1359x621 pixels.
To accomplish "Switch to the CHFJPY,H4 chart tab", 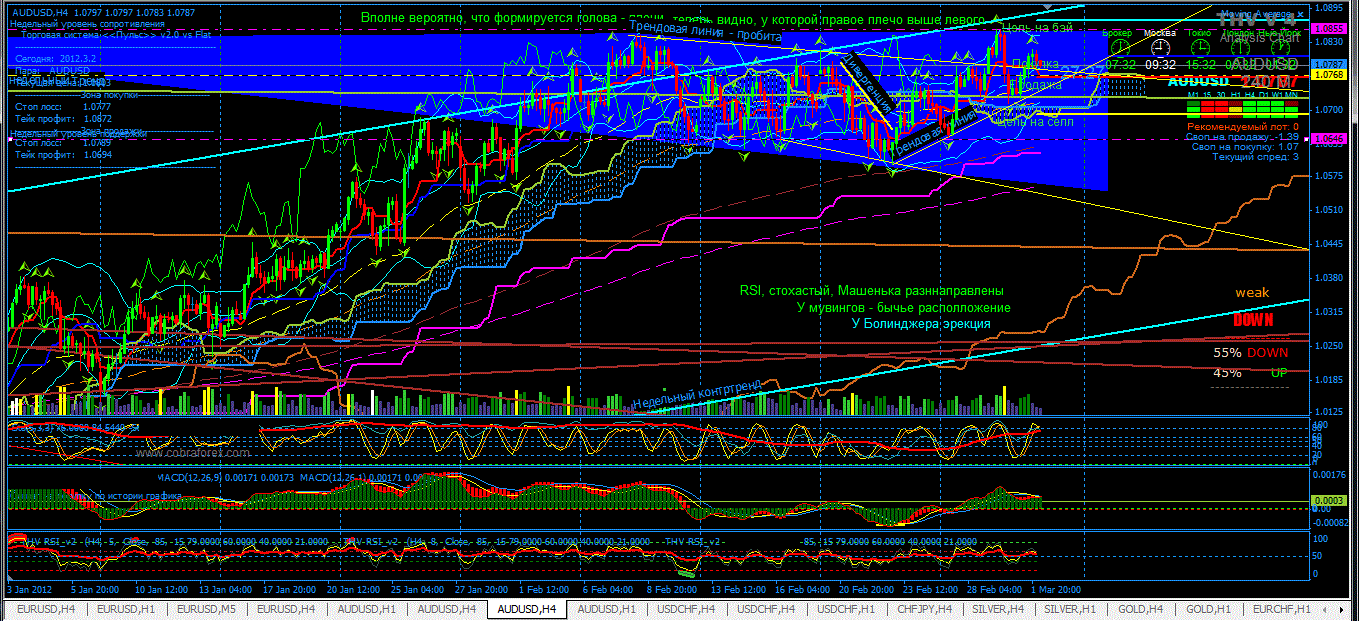I will [926, 608].
